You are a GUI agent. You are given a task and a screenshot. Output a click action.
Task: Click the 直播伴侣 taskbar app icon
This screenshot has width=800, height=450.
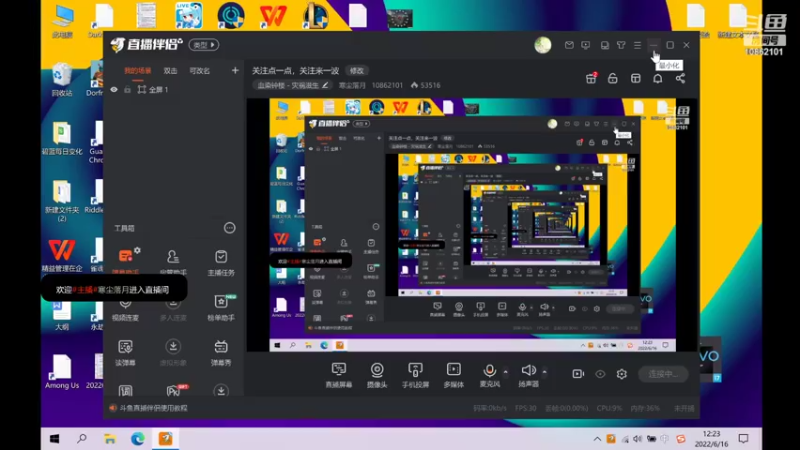click(x=165, y=439)
